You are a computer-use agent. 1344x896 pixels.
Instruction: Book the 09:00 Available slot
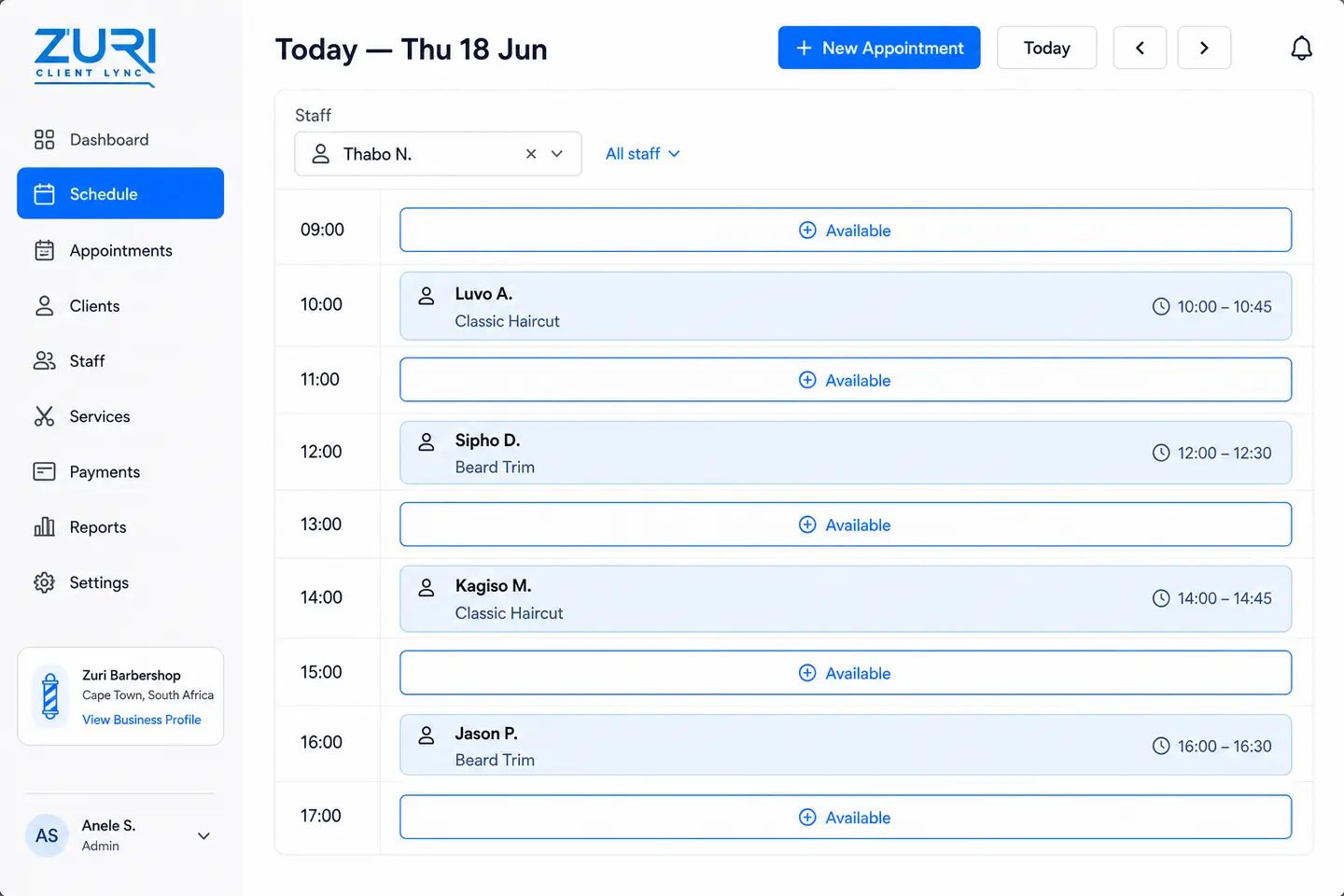[846, 230]
